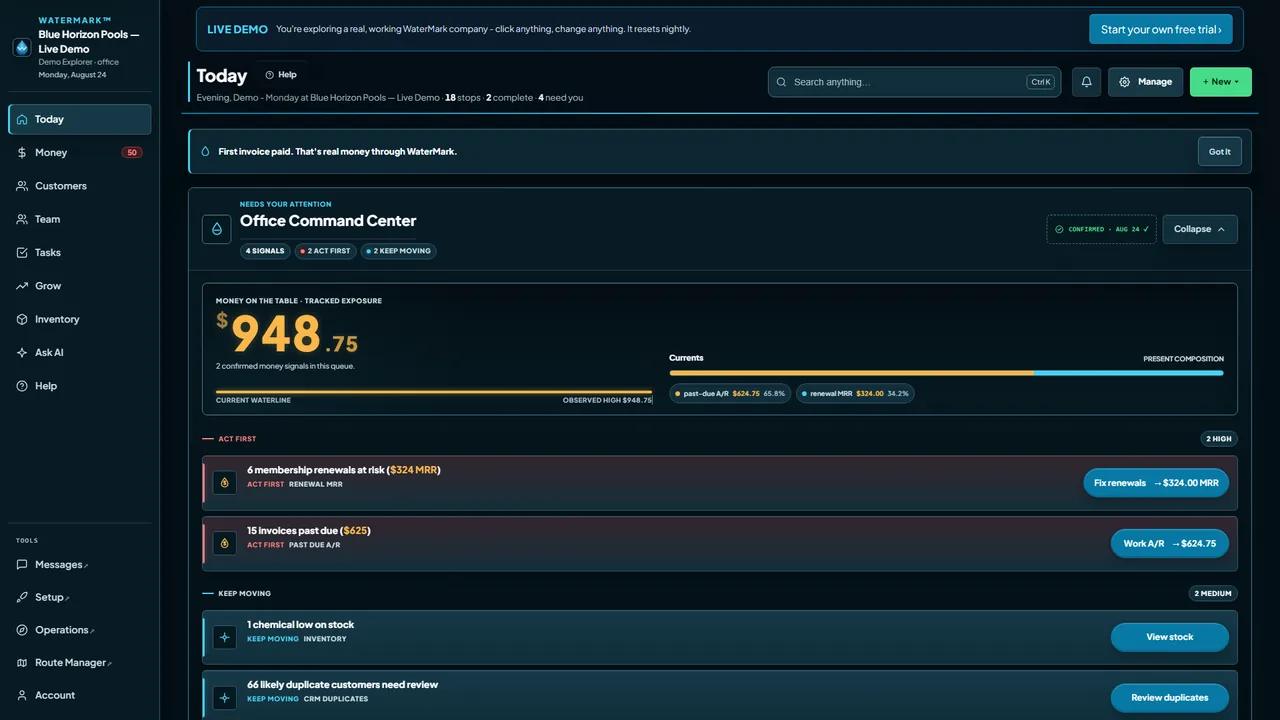Click the 2 ACT FIRST filter chip

(325, 251)
